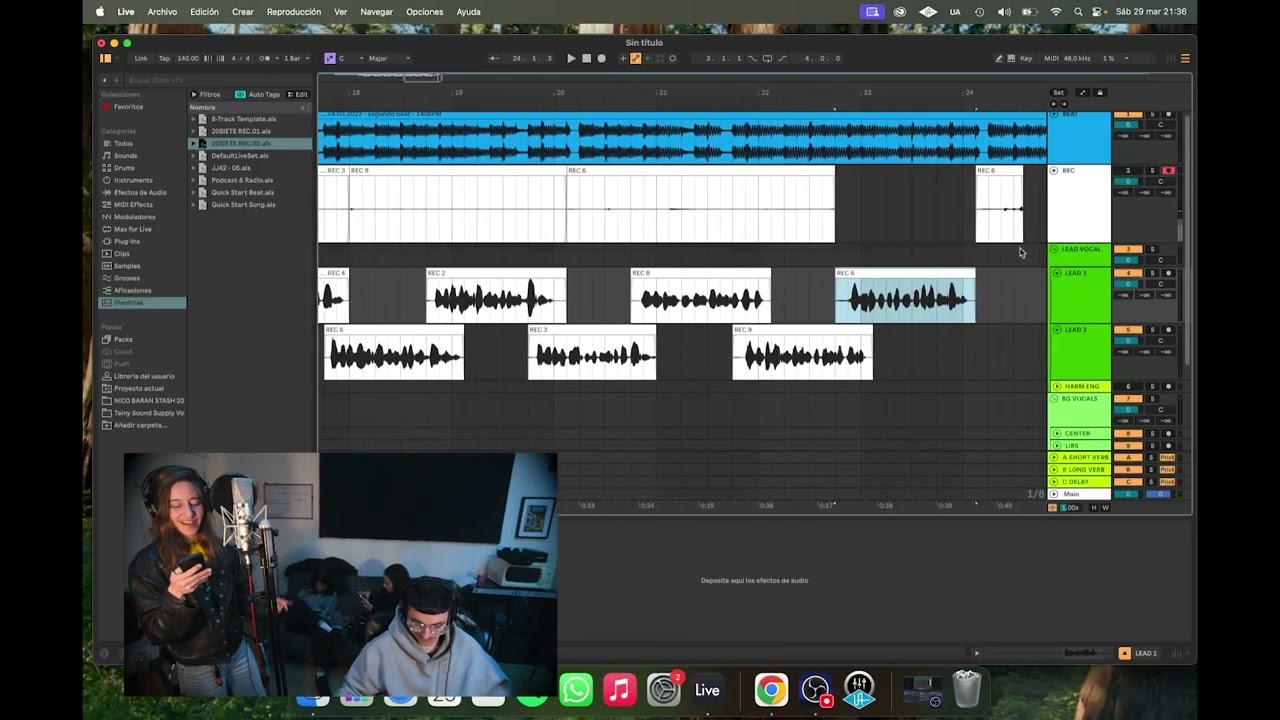Screen dimensions: 1280x720
Task: Unfold the REC track
Action: (1053, 171)
